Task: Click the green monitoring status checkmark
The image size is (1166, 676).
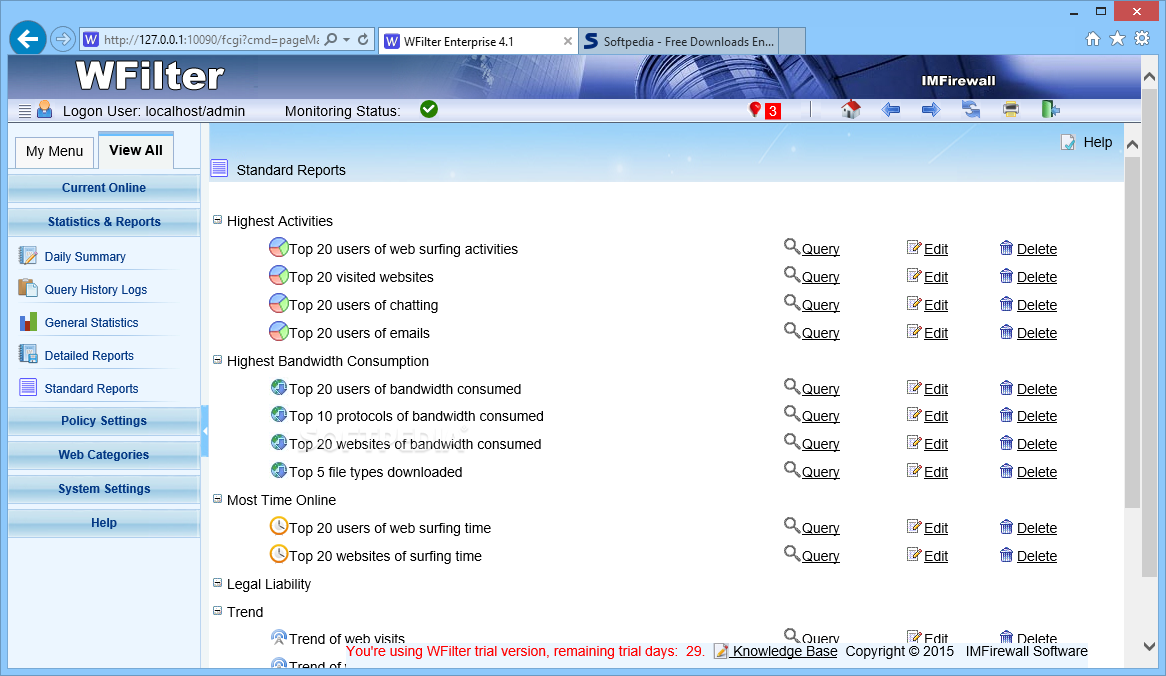Action: (x=429, y=109)
